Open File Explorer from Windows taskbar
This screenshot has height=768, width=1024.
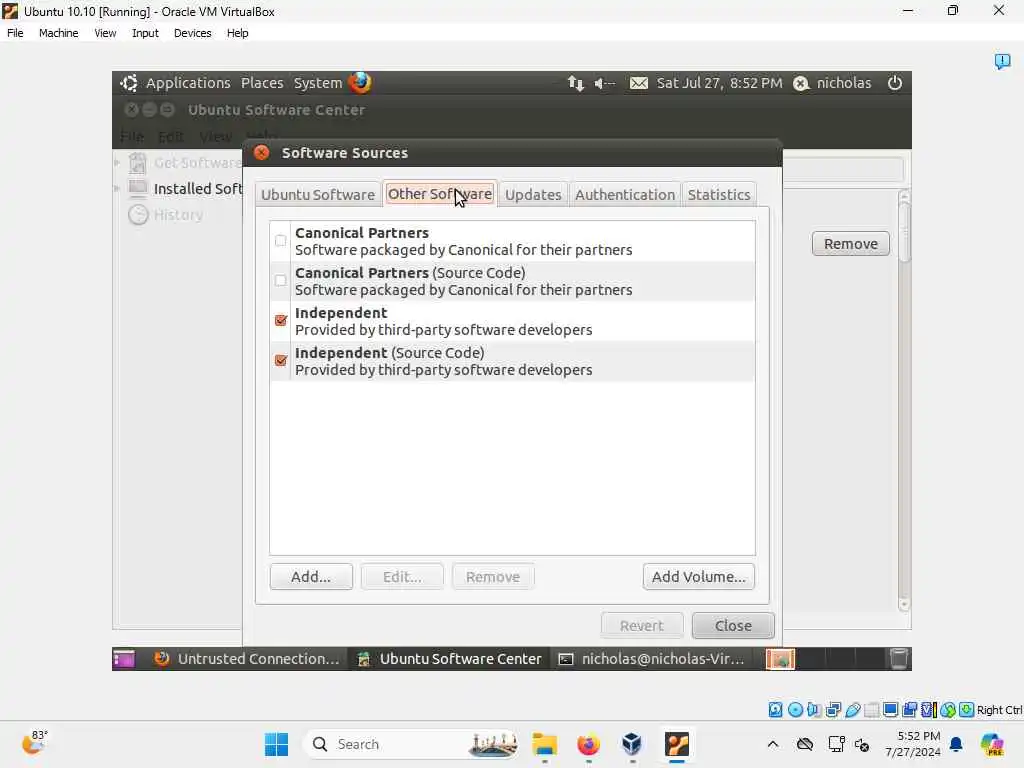[x=545, y=744]
